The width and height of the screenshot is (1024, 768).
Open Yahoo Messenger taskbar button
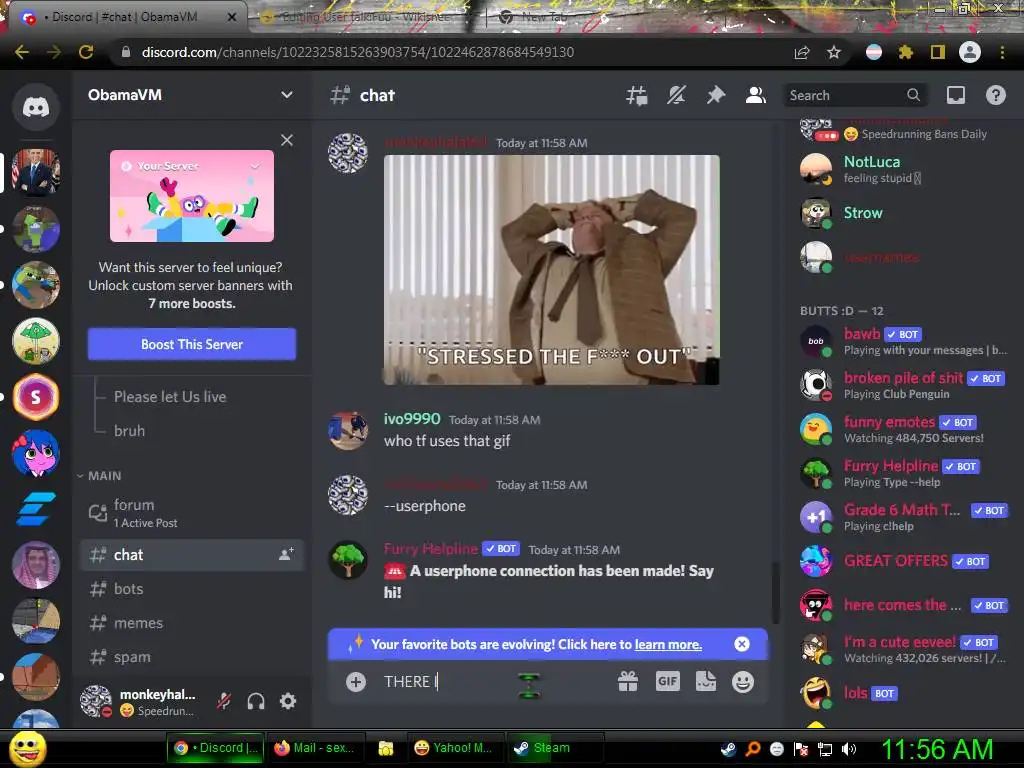click(x=454, y=748)
